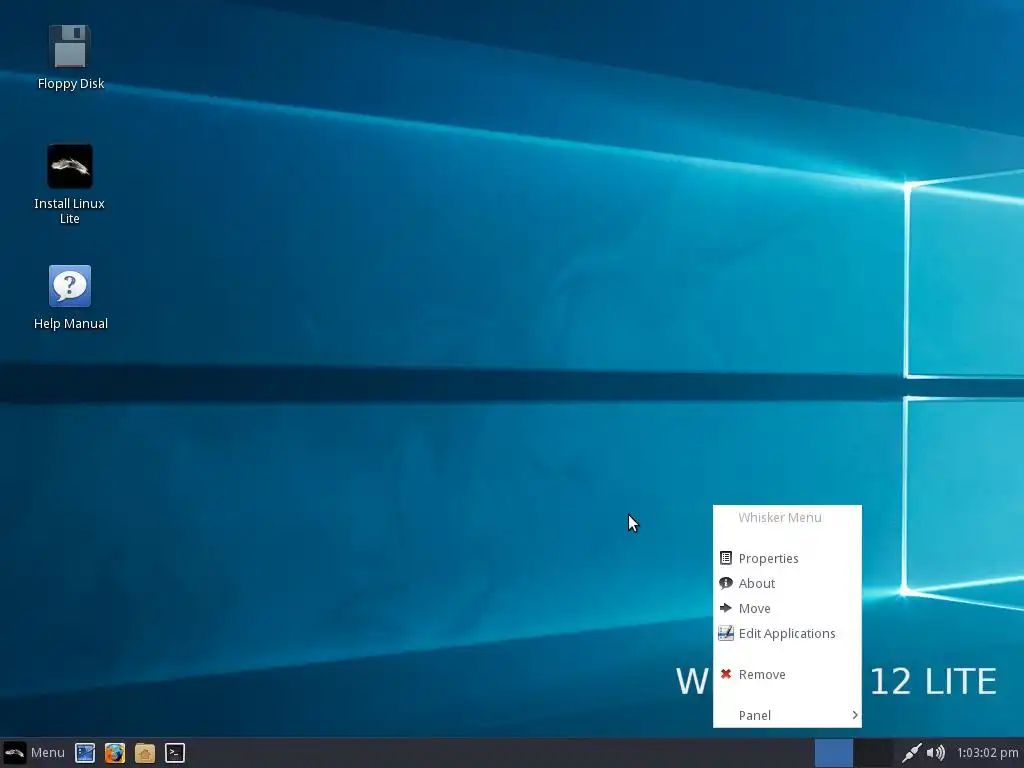The image size is (1024, 768).
Task: Launch the Terminal from the panel
Action: pyautogui.click(x=175, y=753)
